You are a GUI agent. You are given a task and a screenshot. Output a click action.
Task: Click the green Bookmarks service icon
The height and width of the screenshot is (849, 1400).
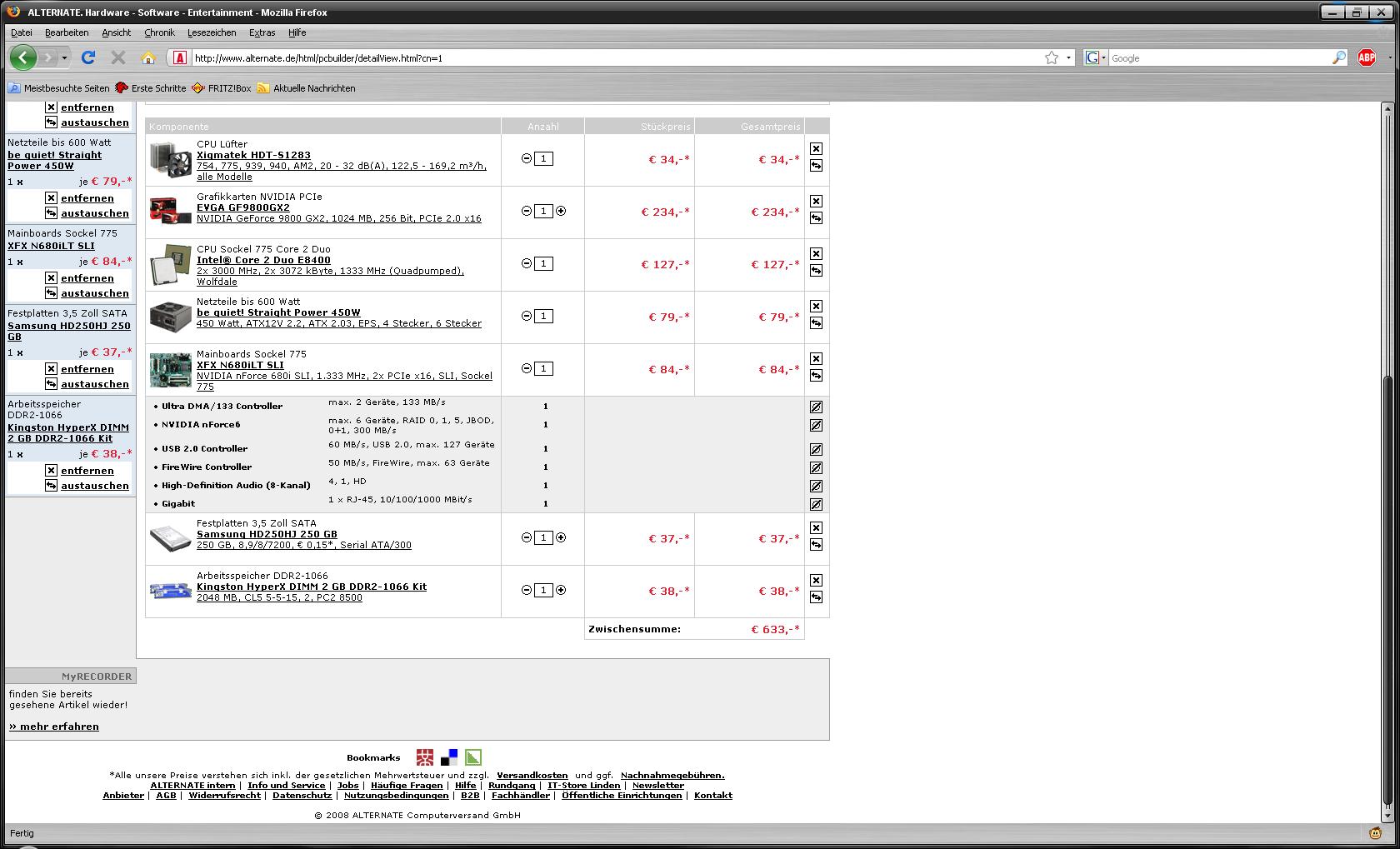pyautogui.click(x=473, y=757)
